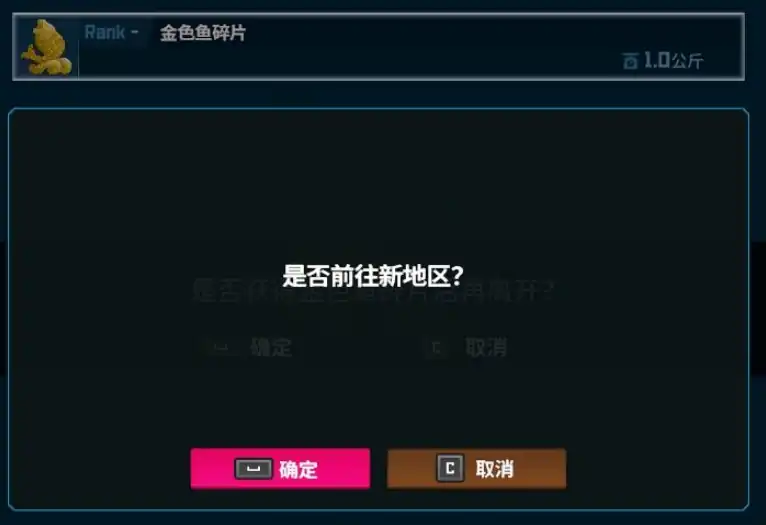Click the golden fish fragment item icon
The image size is (766, 525).
point(46,47)
